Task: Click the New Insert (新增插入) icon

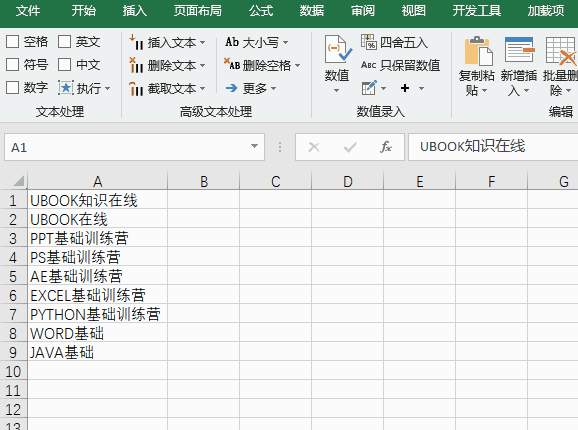Action: 519,49
